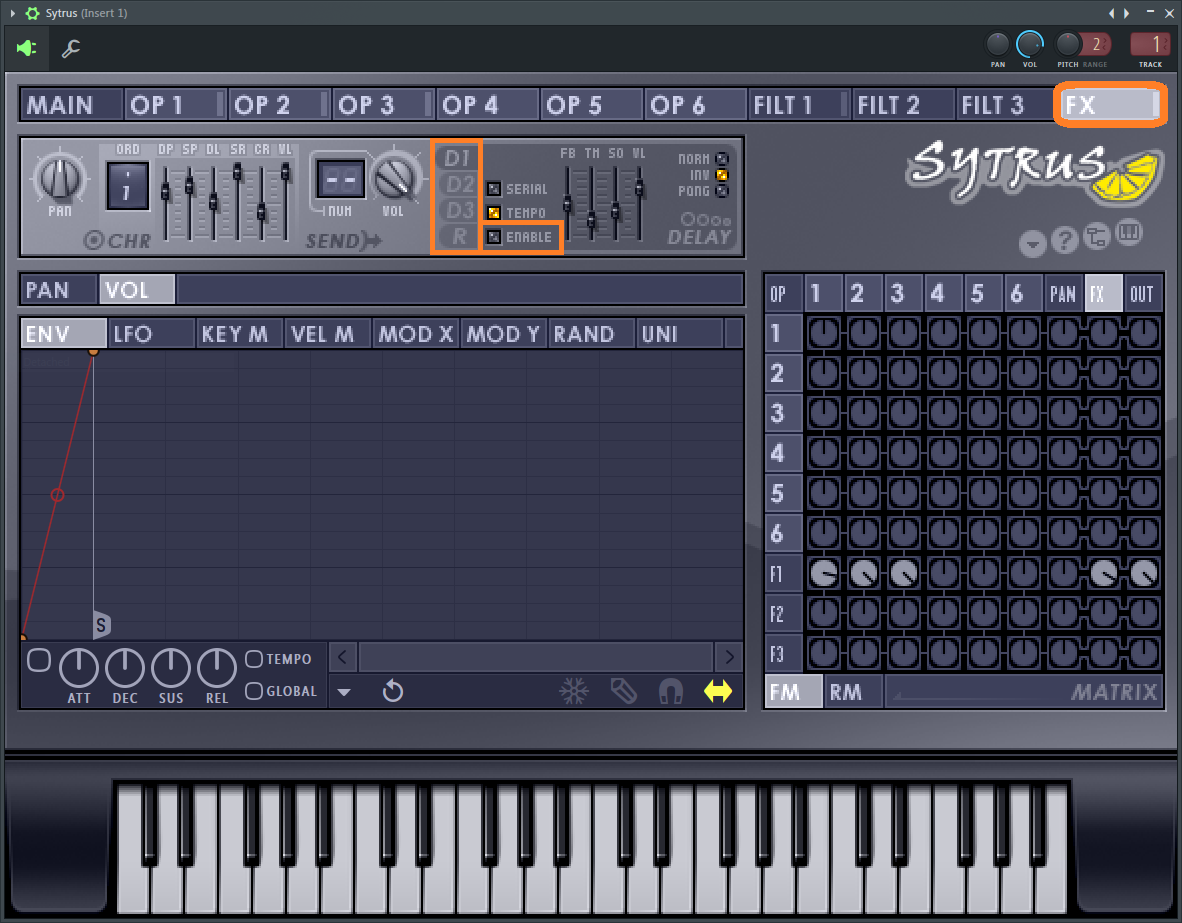The image size is (1182, 923).
Task: Enable the delay ENABLE switch
Action: [x=494, y=237]
